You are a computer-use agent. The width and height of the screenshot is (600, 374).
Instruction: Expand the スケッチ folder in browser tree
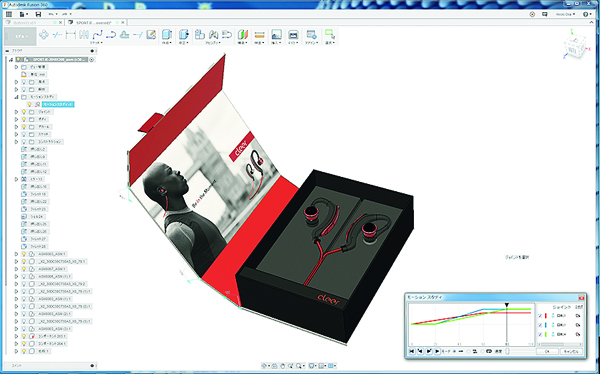[16, 134]
